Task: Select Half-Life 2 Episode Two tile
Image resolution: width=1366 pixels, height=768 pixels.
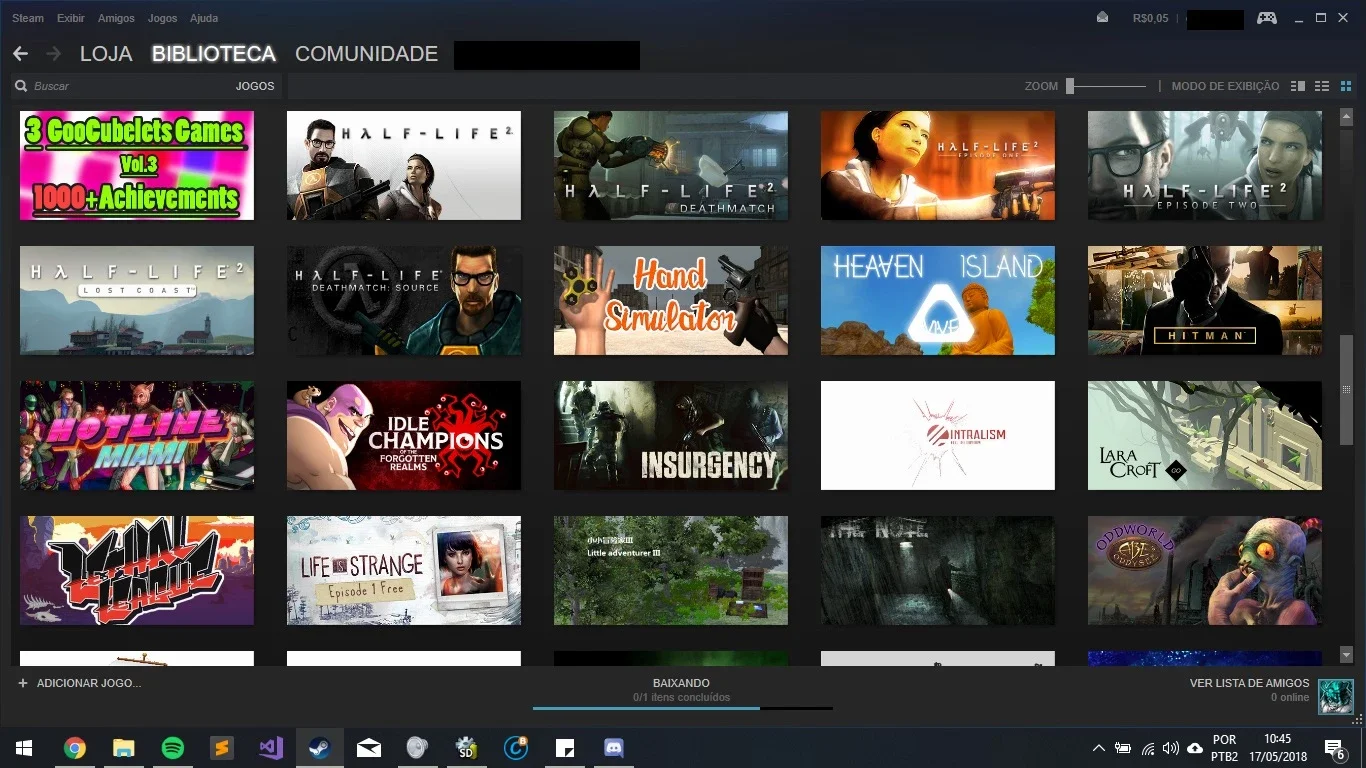Action: (x=1205, y=165)
